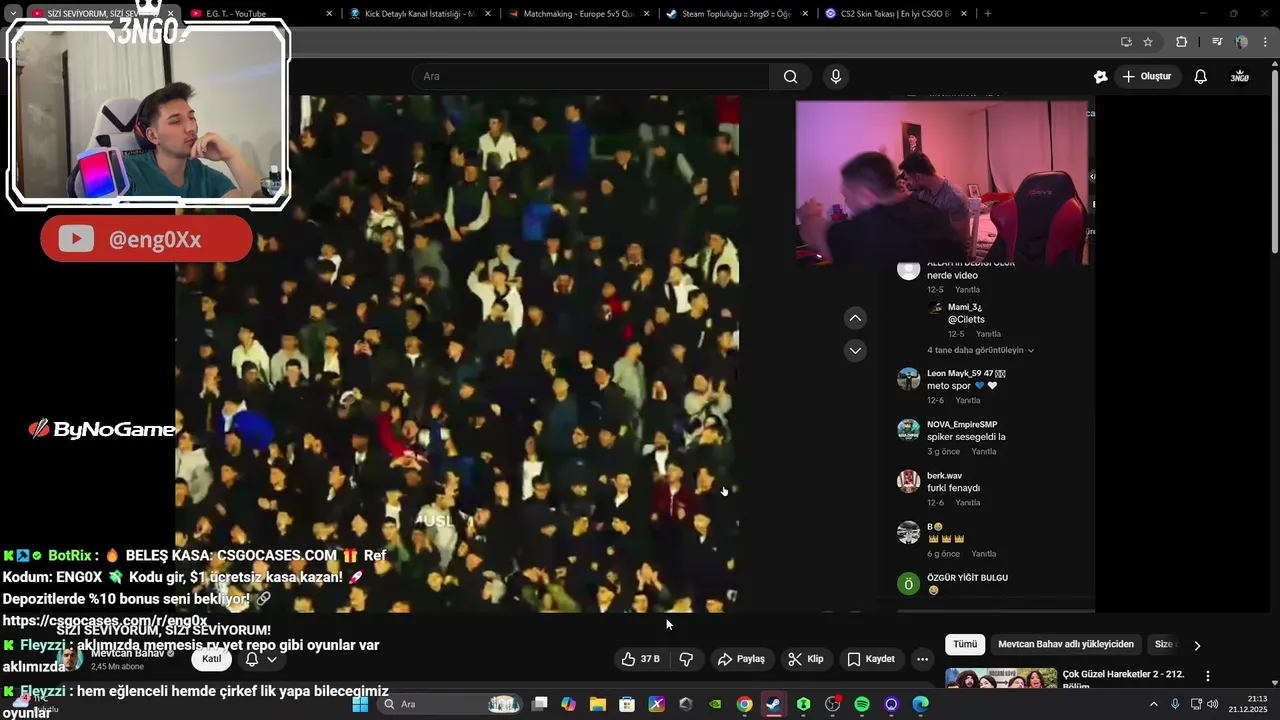Switch to 'Matchmaking - Europe 5v5' tab
This screenshot has width=1280, height=720.
[579, 14]
